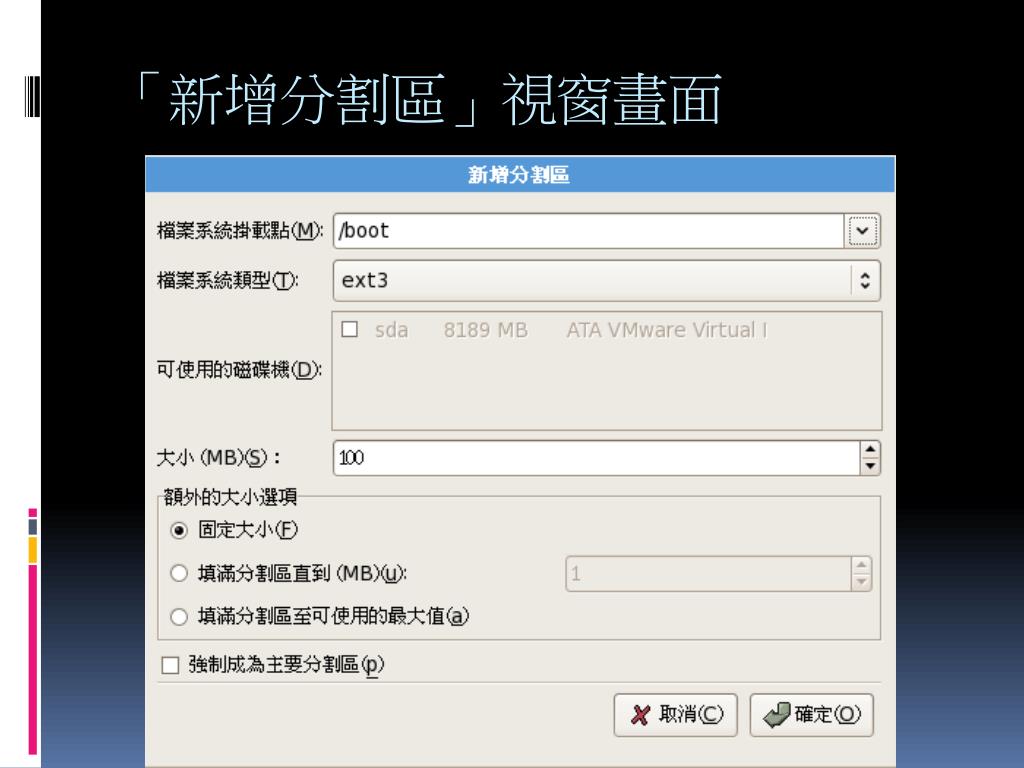The image size is (1024, 768).
Task: Click the red X icon on cancel button
Action: click(x=641, y=716)
